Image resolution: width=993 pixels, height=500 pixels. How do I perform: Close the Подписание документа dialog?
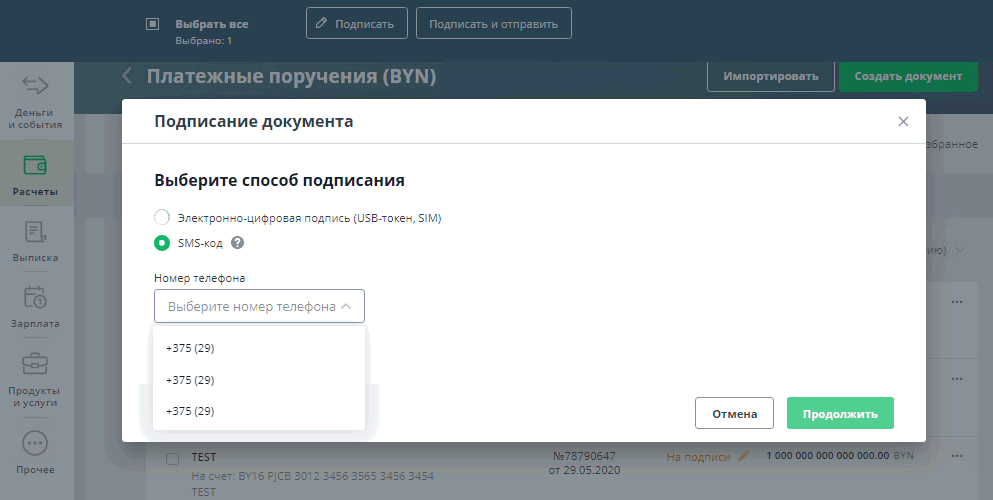[903, 122]
